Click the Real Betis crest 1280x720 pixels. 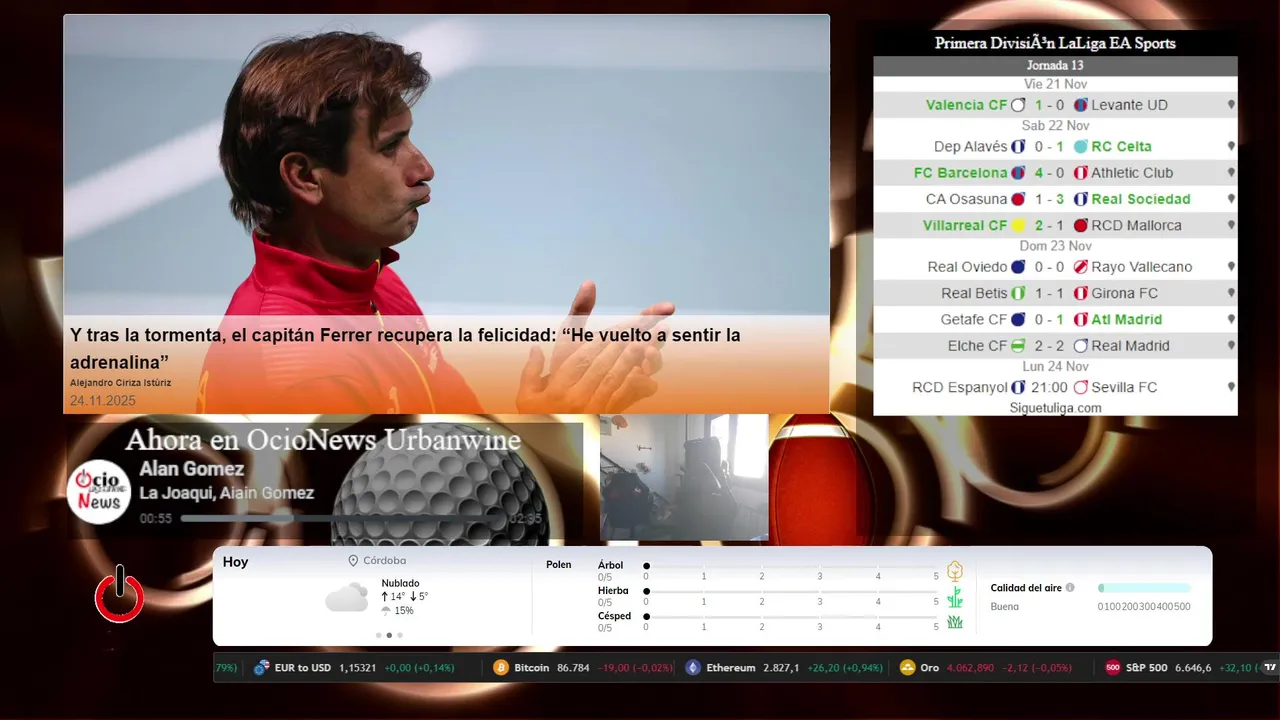[x=1018, y=294]
